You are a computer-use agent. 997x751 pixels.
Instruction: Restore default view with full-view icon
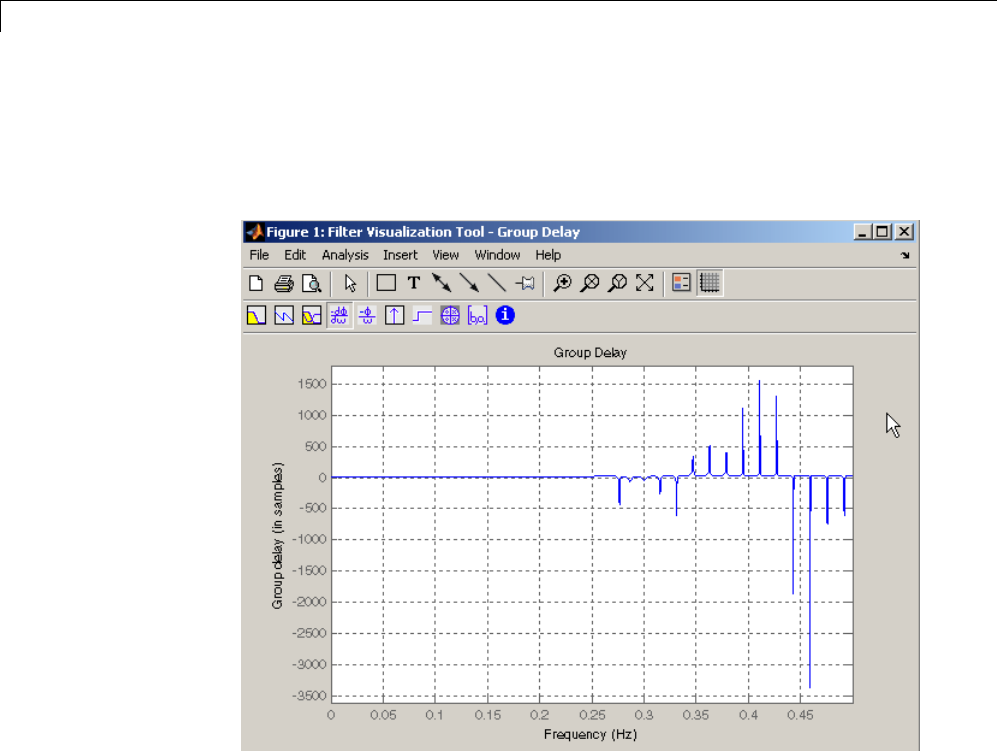(645, 283)
